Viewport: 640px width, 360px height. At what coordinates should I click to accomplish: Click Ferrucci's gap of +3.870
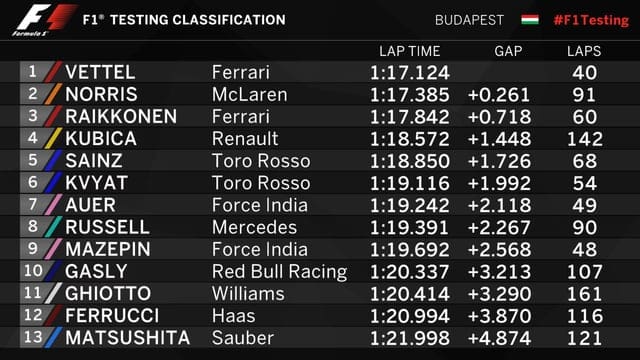[x=499, y=316]
